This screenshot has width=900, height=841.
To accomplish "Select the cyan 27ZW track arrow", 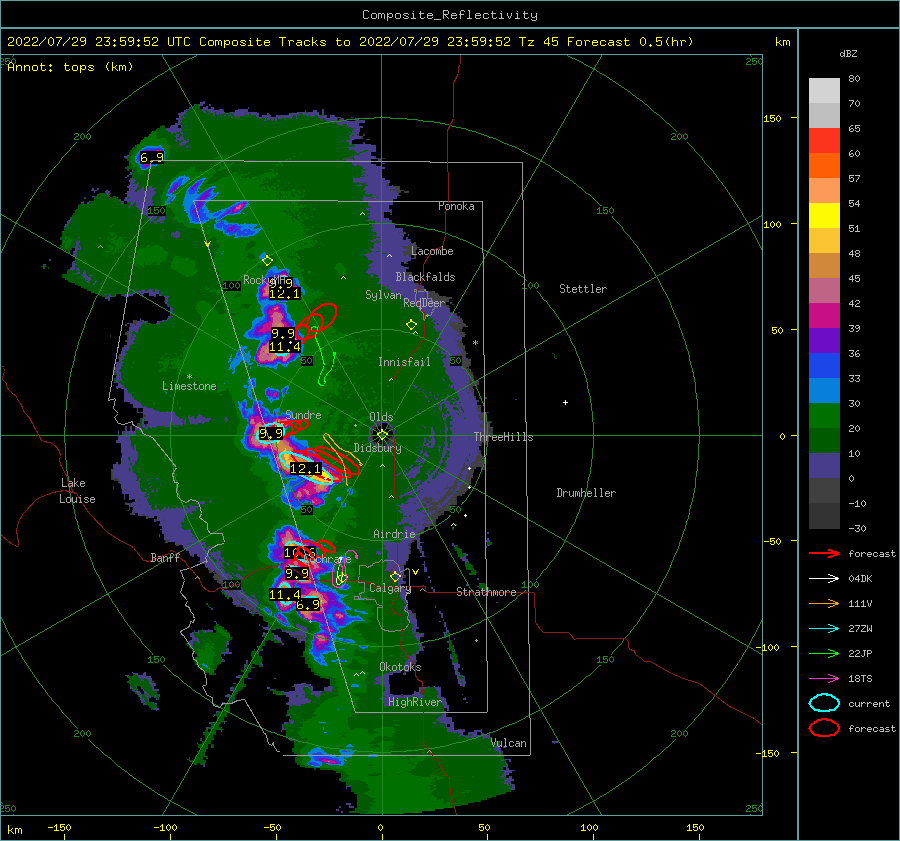I will 824,629.
